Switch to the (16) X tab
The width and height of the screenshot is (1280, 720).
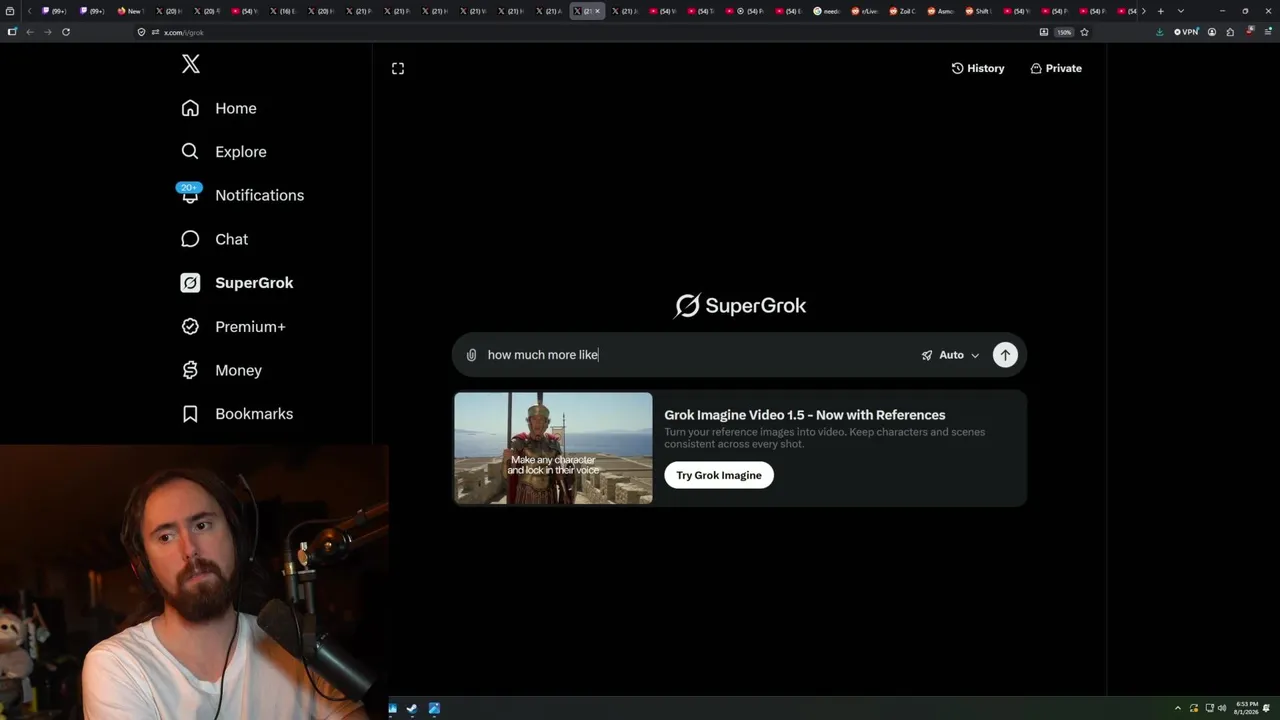tap(282, 11)
